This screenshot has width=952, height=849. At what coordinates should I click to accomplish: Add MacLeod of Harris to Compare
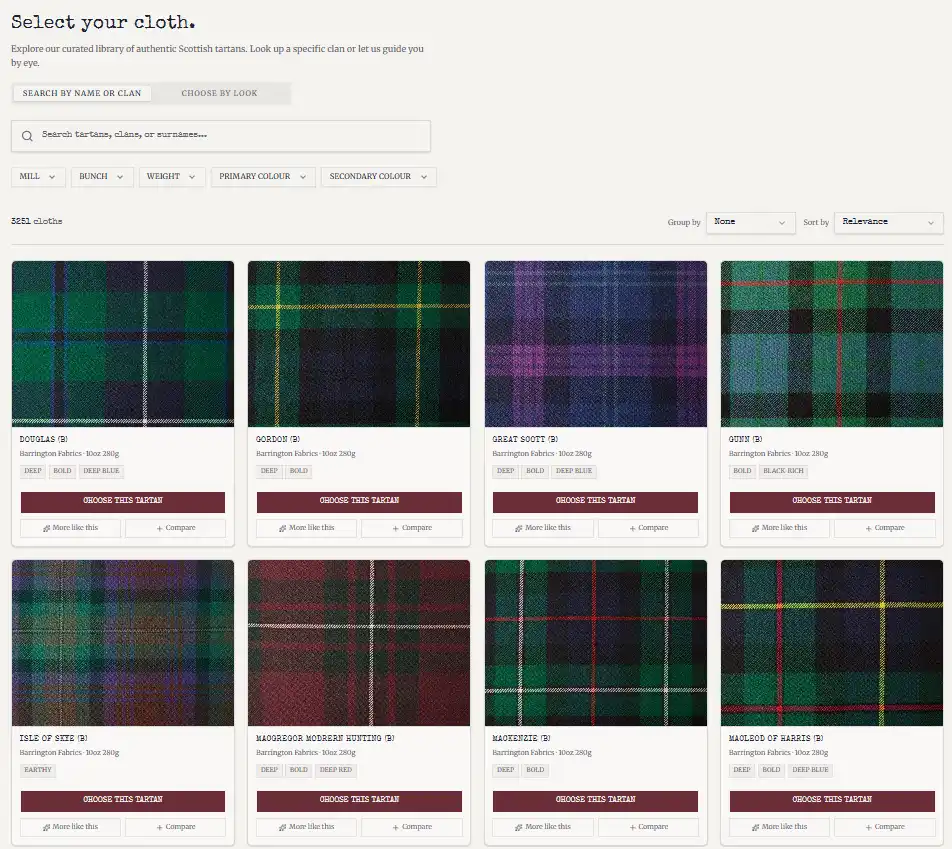click(885, 827)
